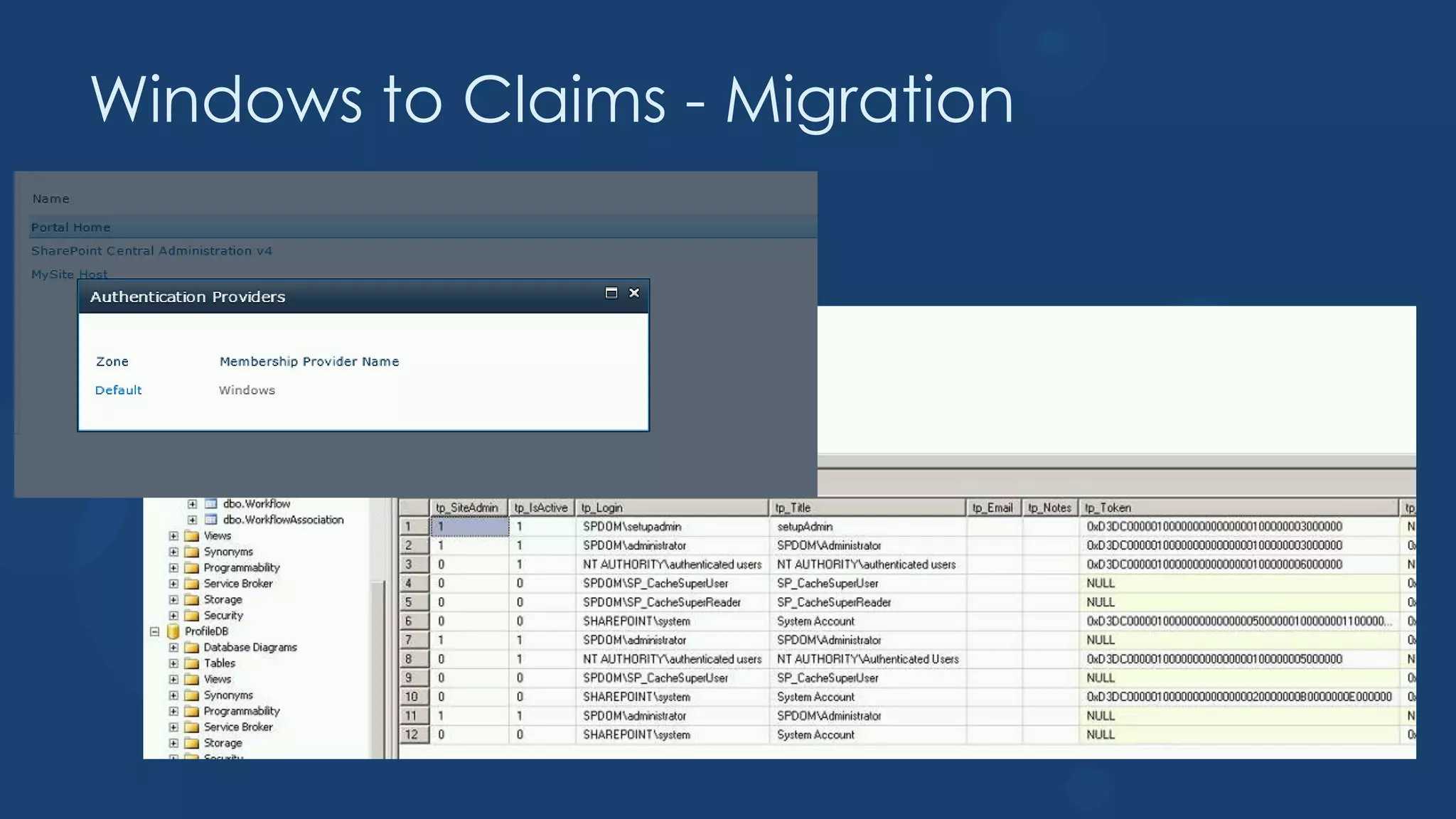Click the setupAdmin title cell
This screenshot has height=819, width=1456.
(x=867, y=527)
